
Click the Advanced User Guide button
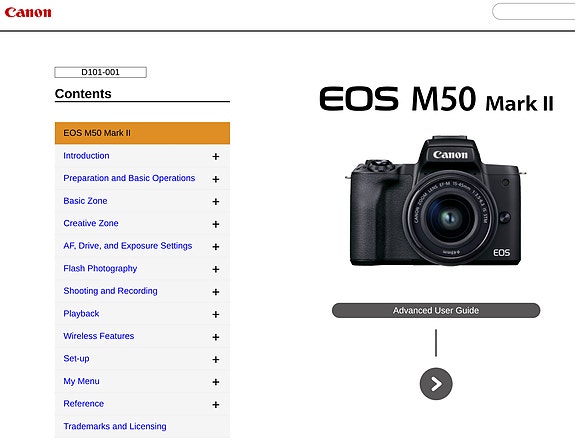(436, 310)
